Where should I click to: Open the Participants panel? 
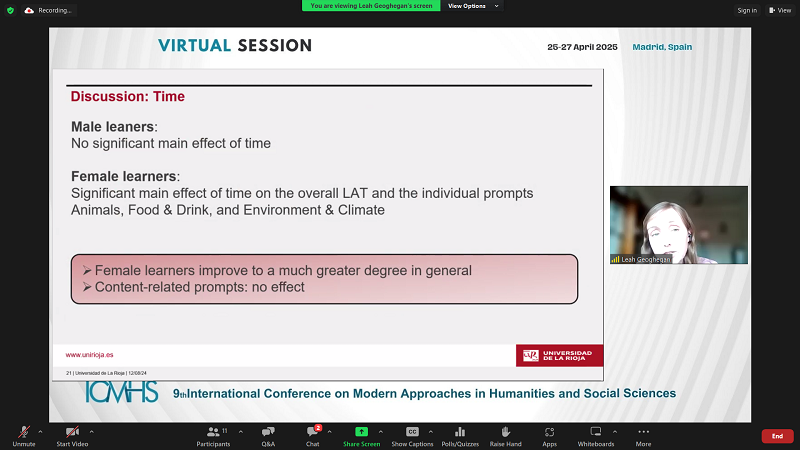click(x=213, y=435)
